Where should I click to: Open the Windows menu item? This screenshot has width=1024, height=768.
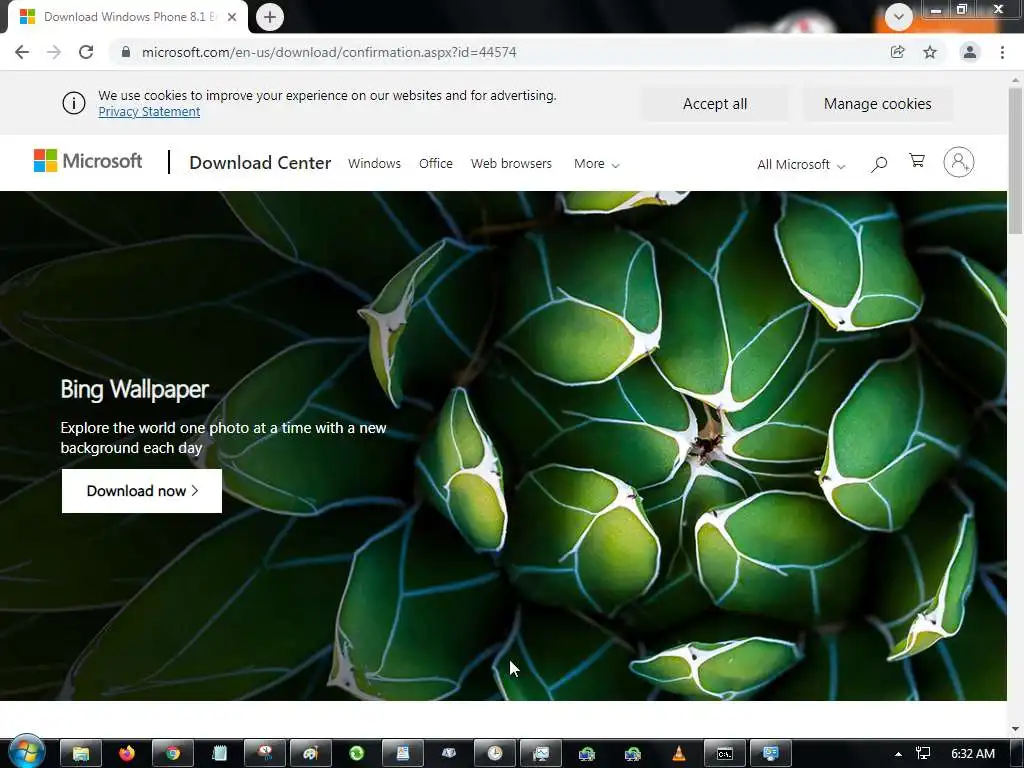coord(374,163)
